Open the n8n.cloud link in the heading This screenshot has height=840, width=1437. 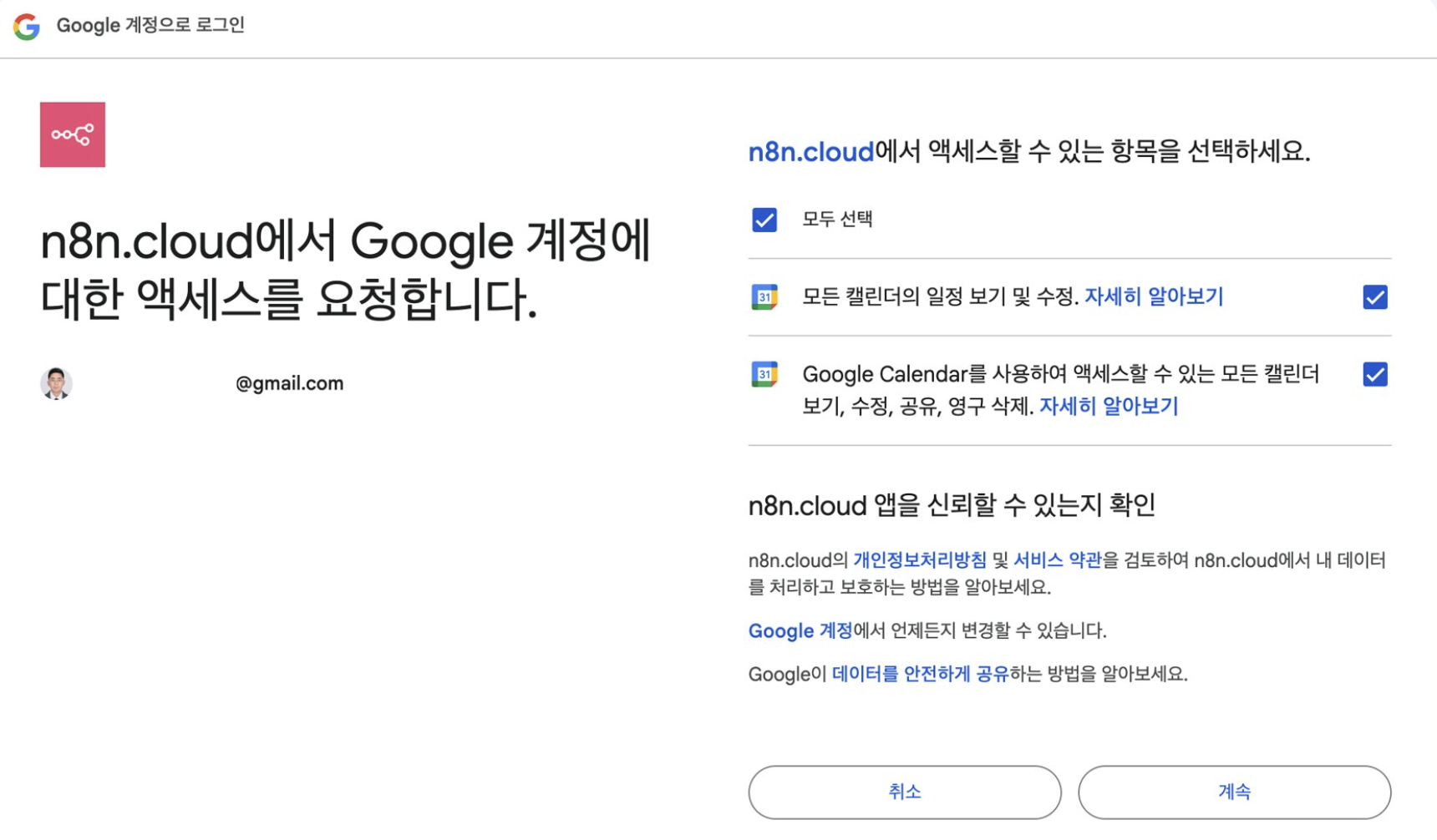810,152
